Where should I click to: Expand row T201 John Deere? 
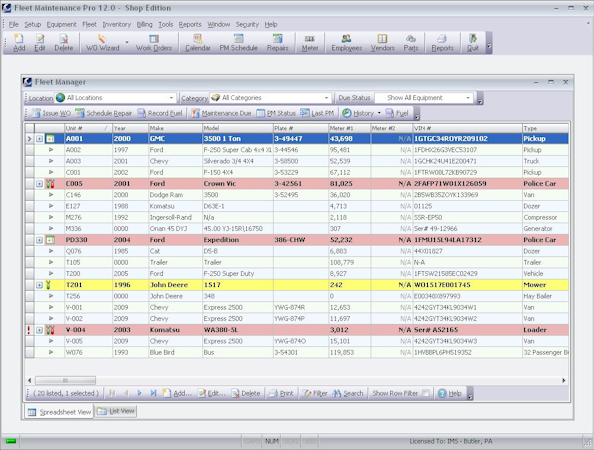pyautogui.click(x=39, y=285)
